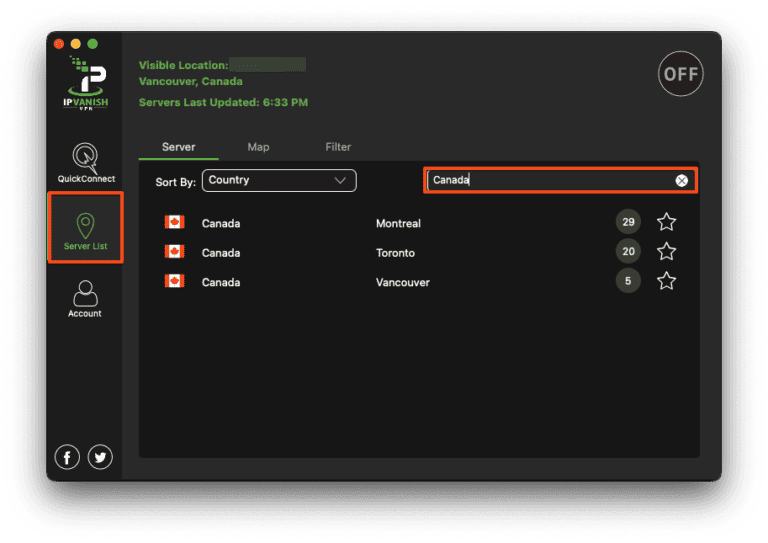This screenshot has height=543, width=768.
Task: Favorite the Toronto server star
Action: [x=666, y=252]
